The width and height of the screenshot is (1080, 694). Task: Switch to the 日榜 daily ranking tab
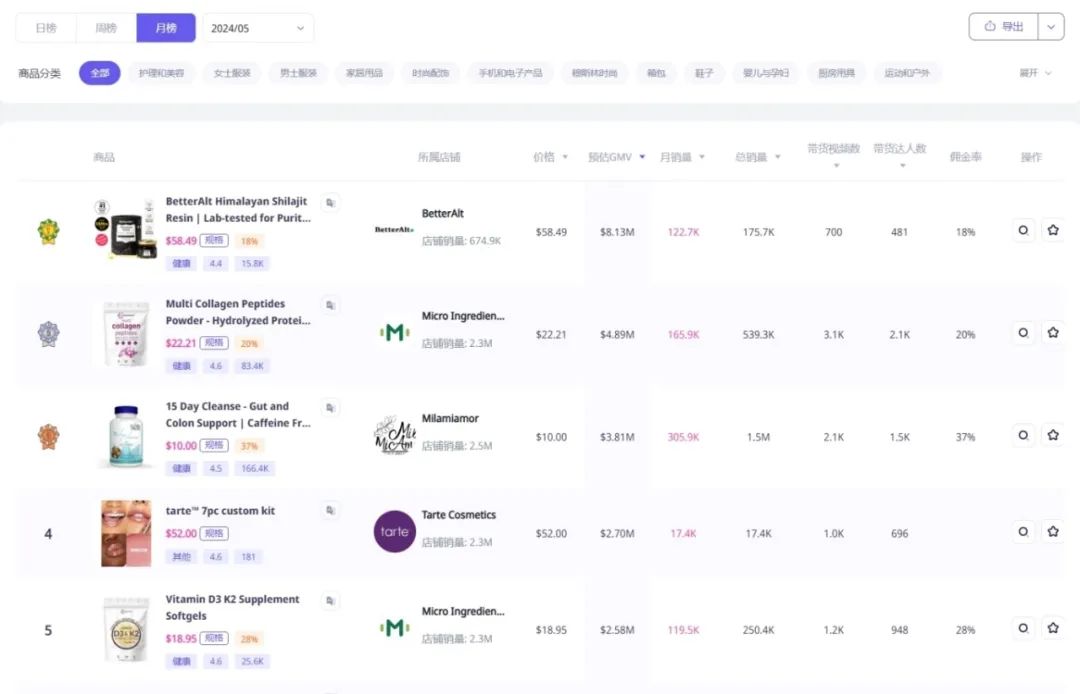coord(46,28)
